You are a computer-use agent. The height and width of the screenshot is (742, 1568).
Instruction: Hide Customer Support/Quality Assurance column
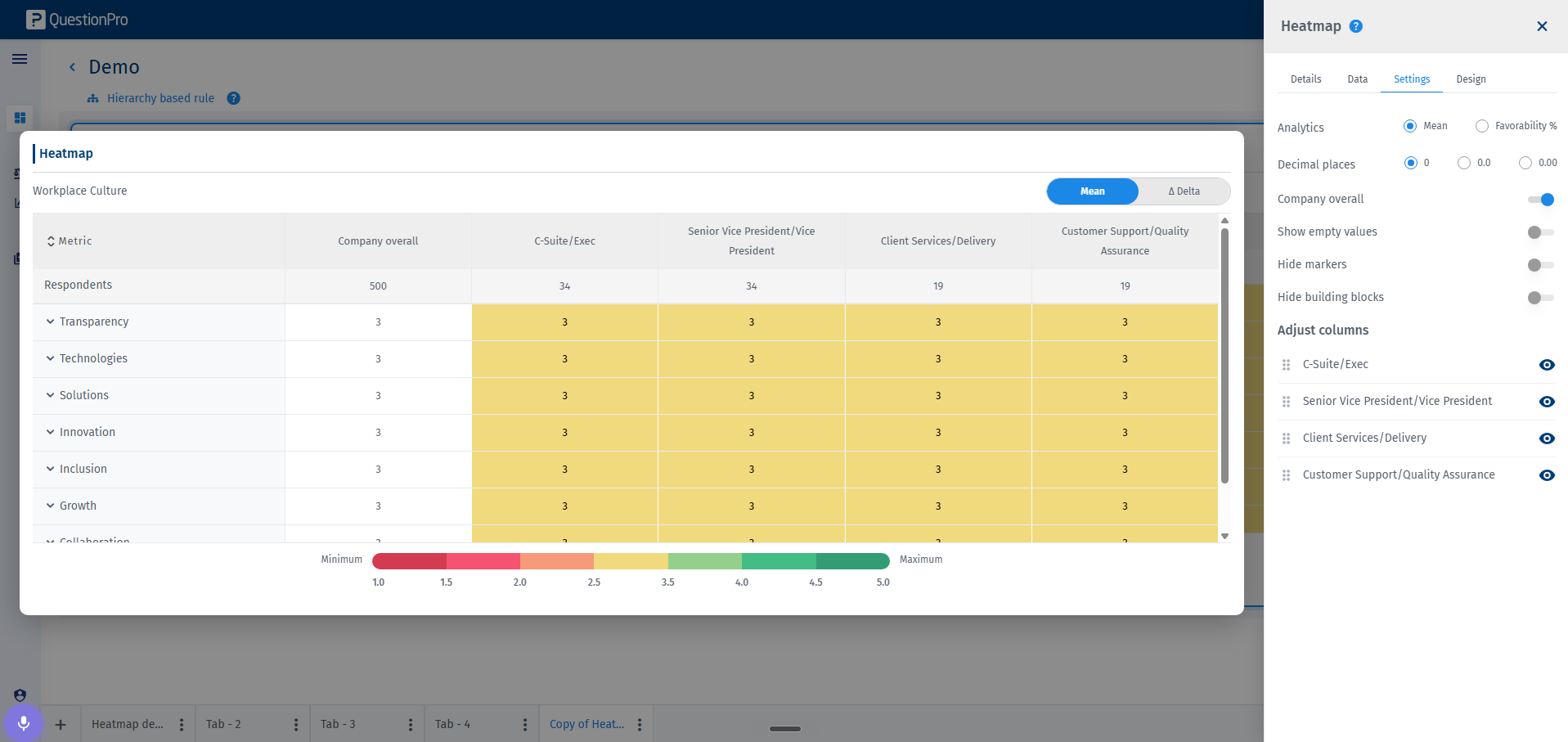point(1547,475)
